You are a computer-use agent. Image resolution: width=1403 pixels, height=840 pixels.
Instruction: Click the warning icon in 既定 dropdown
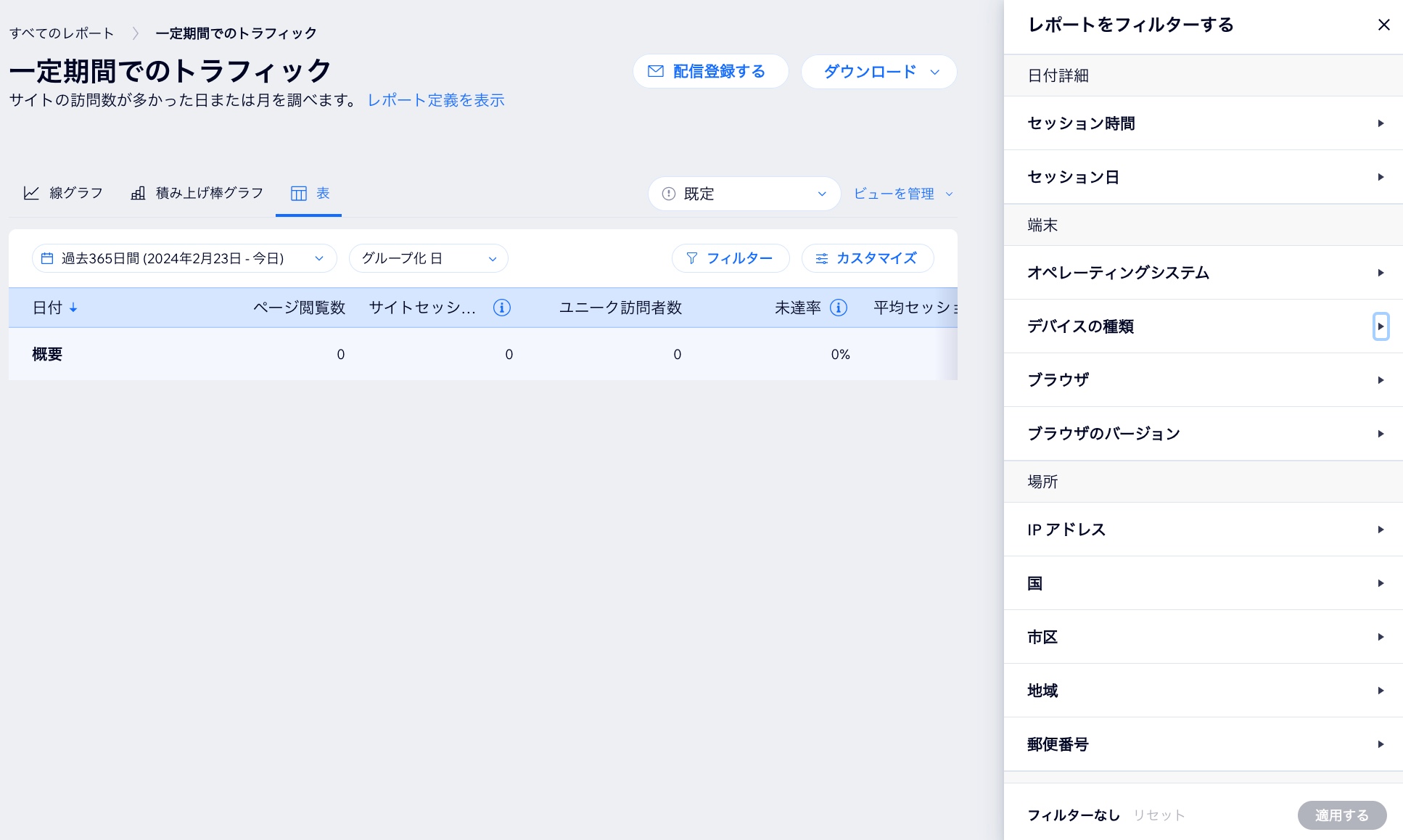point(669,194)
